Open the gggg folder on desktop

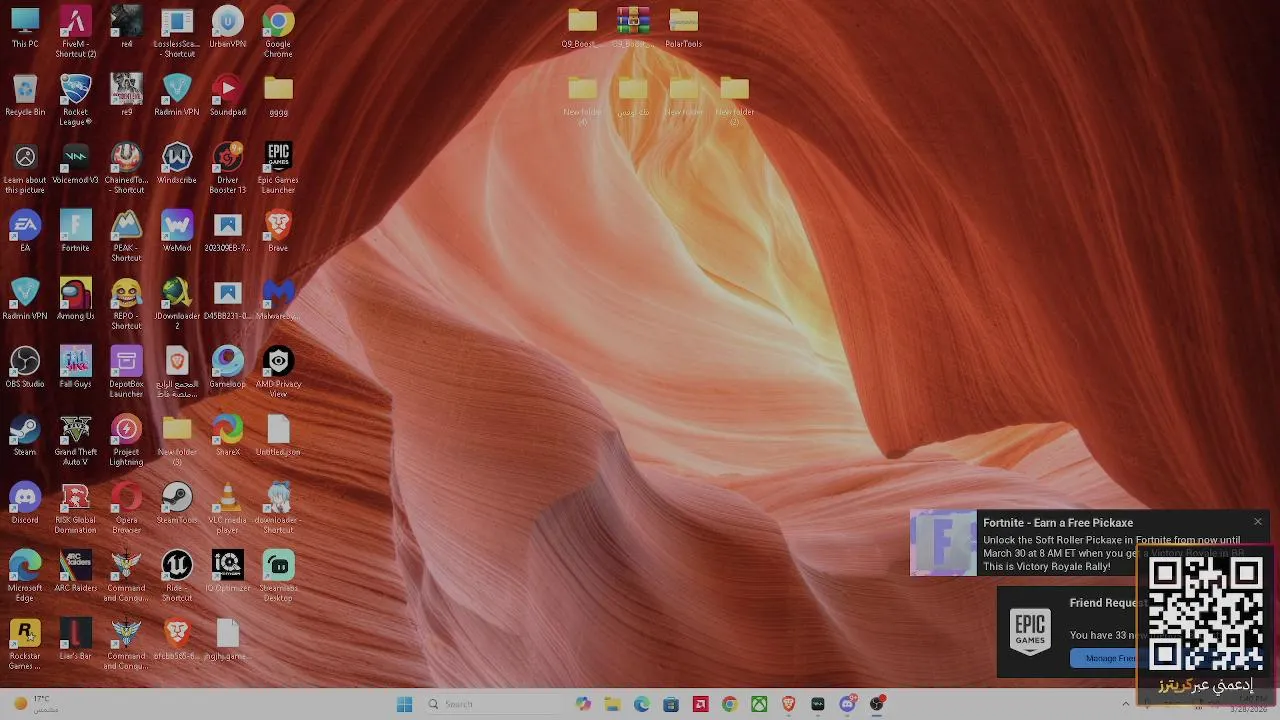point(278,95)
